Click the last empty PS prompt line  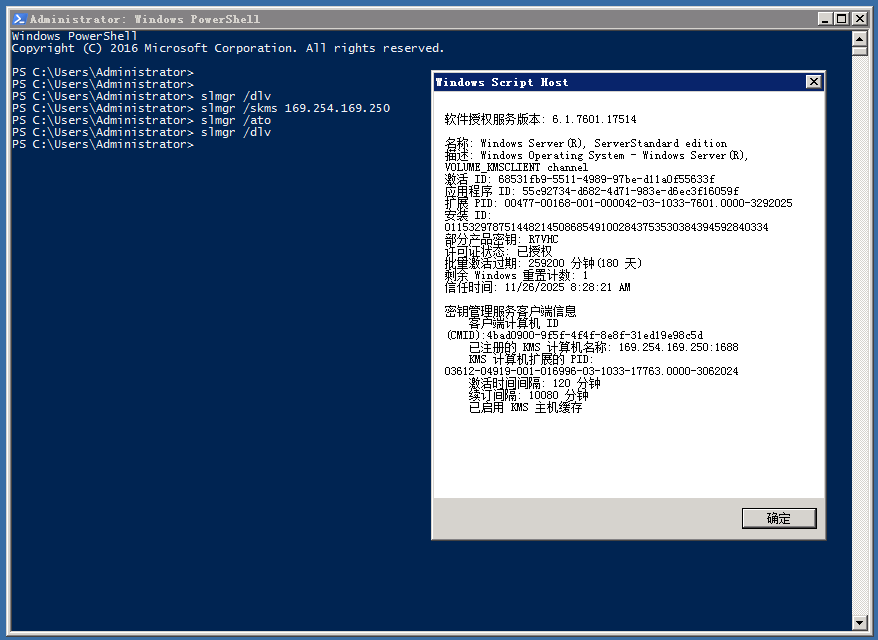pos(102,144)
